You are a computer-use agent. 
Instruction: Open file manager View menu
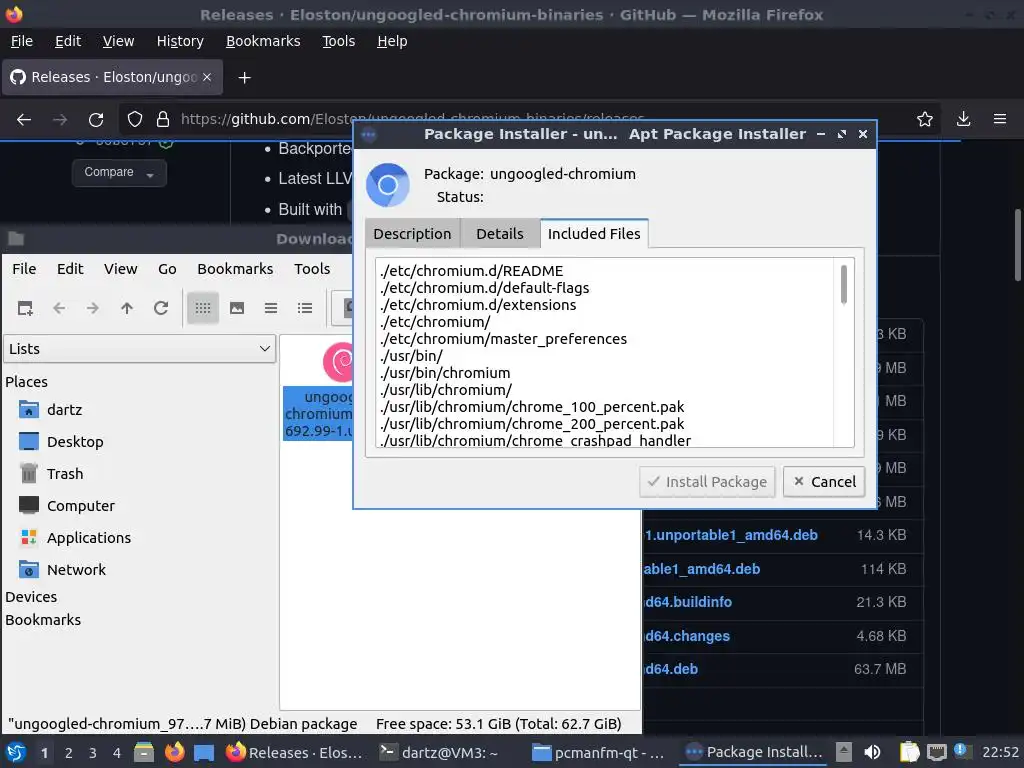click(x=120, y=269)
